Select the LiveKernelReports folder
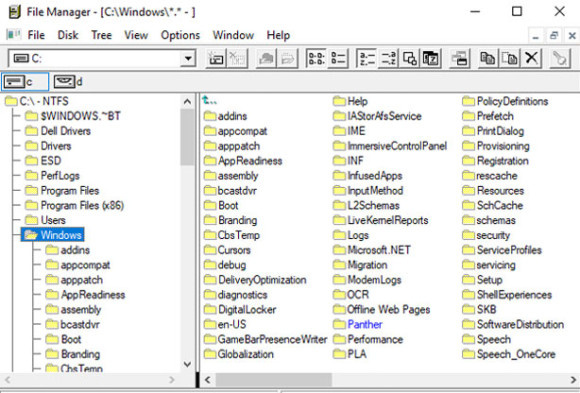 [381, 220]
